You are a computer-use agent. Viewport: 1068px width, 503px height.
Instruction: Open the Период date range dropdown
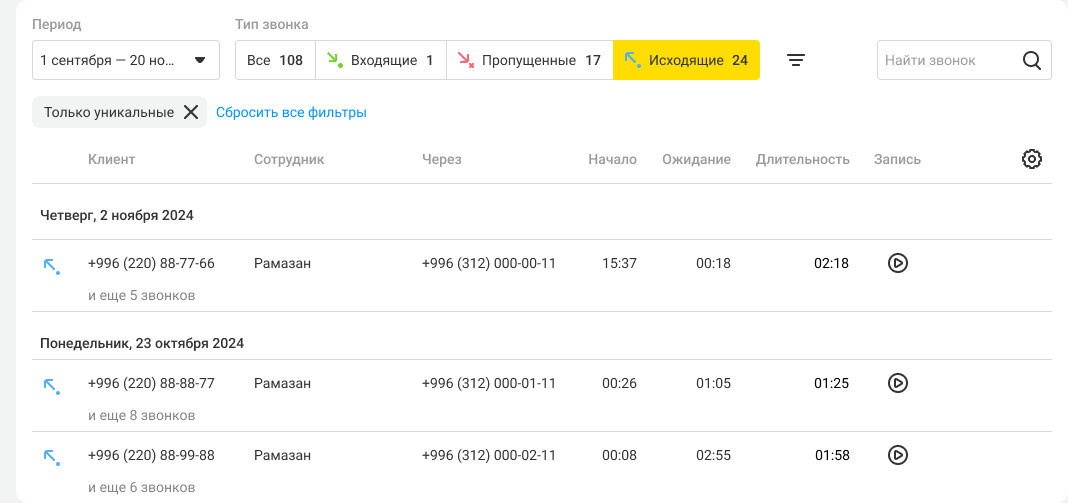point(126,60)
